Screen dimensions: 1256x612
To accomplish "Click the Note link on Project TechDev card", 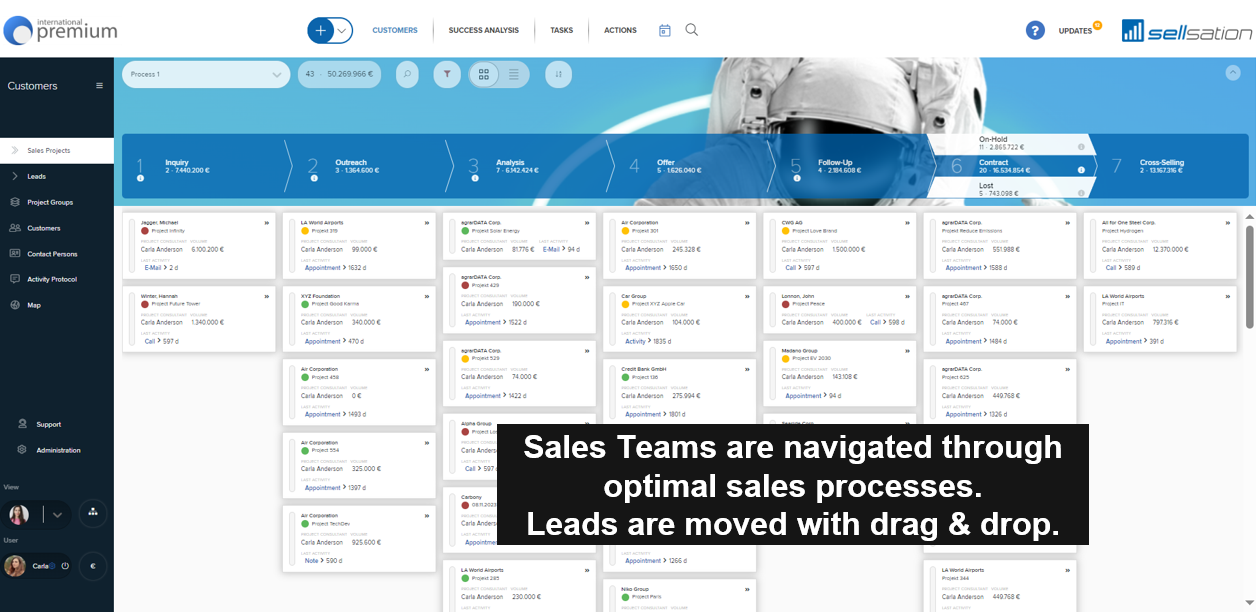I will tap(311, 561).
